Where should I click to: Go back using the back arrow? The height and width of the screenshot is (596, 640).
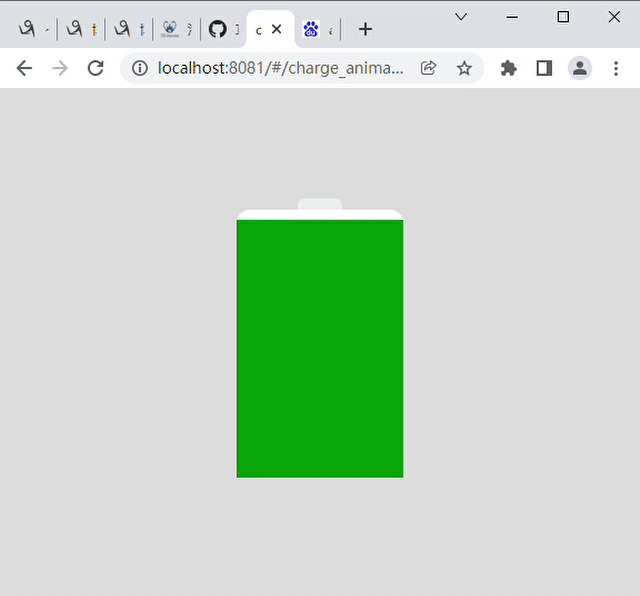pos(24,68)
